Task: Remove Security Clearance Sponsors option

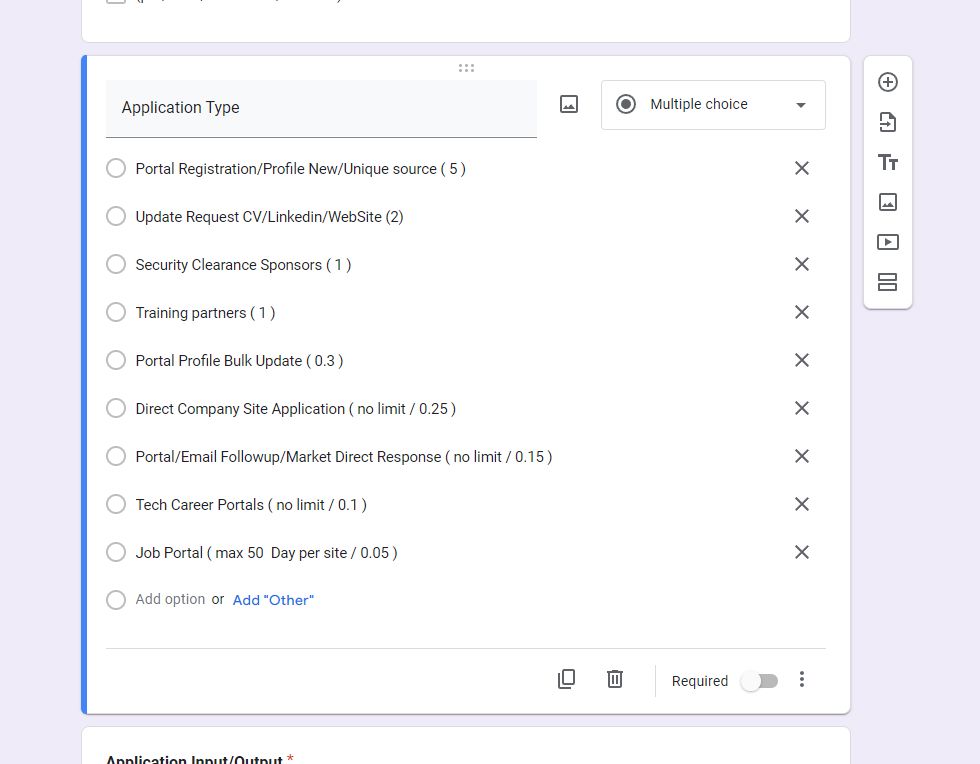Action: [802, 264]
